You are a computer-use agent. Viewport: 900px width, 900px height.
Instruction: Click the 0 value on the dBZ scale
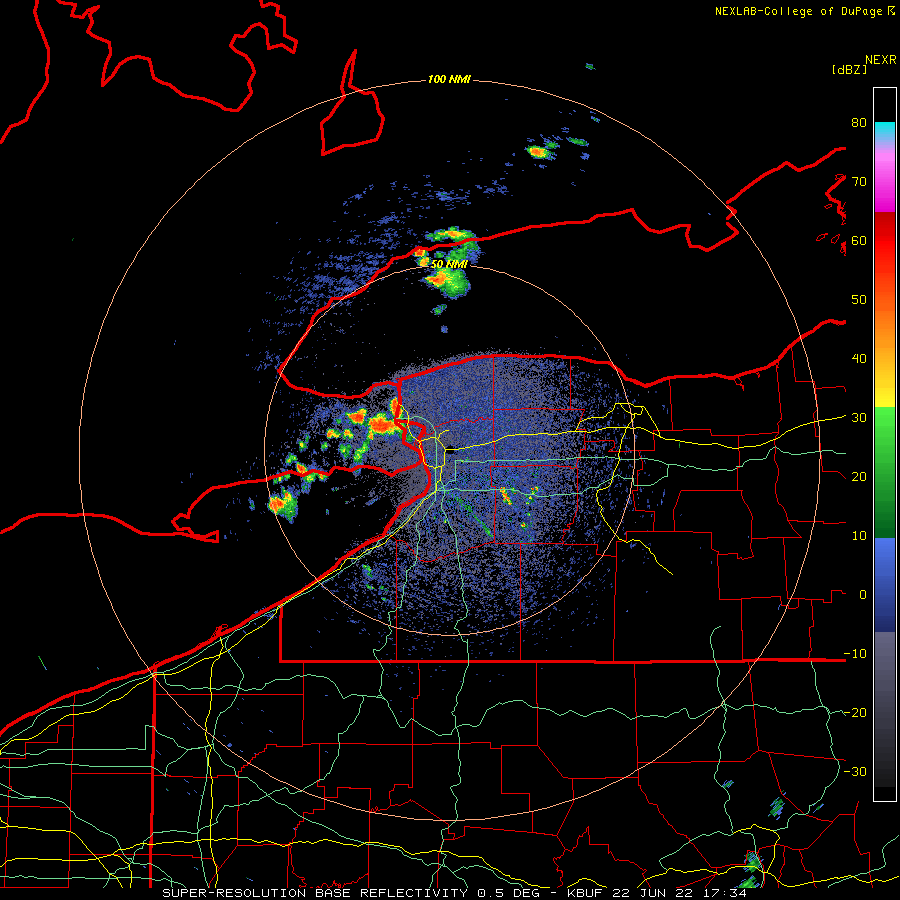point(863,595)
